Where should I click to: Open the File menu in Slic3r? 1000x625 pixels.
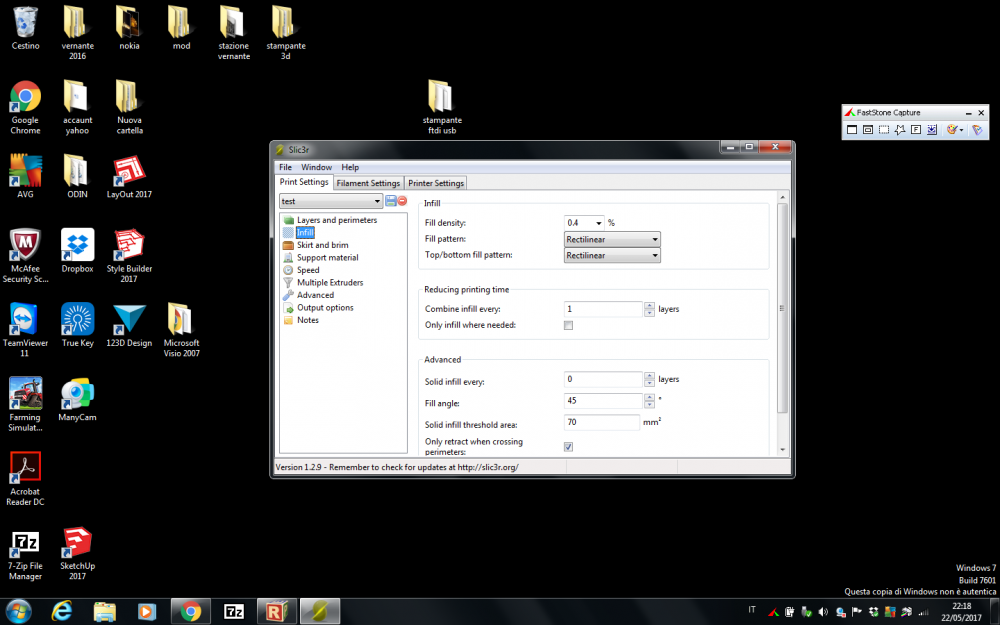(x=285, y=167)
